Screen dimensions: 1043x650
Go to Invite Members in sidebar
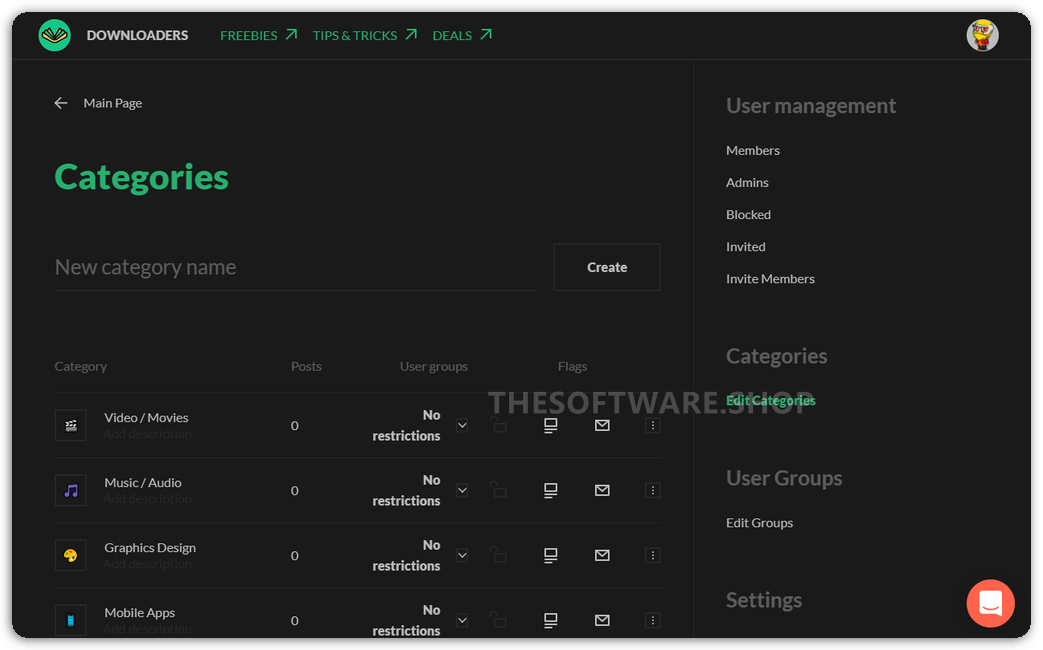[770, 279]
